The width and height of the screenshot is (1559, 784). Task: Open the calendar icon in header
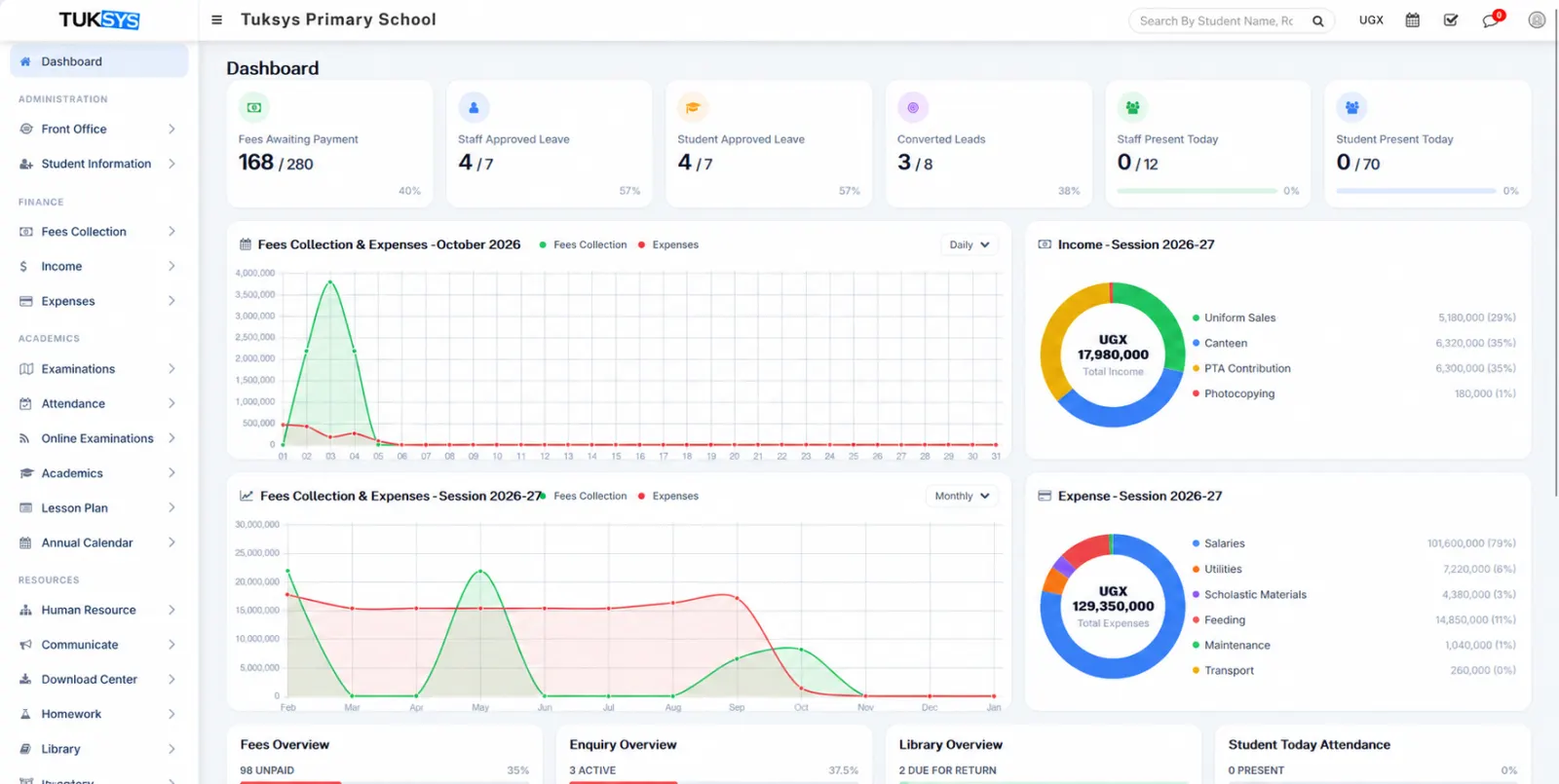pyautogui.click(x=1412, y=19)
